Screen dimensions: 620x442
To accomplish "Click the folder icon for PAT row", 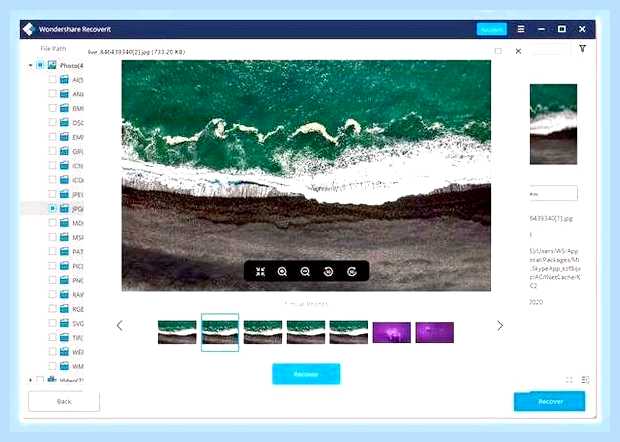I will 64,251.
